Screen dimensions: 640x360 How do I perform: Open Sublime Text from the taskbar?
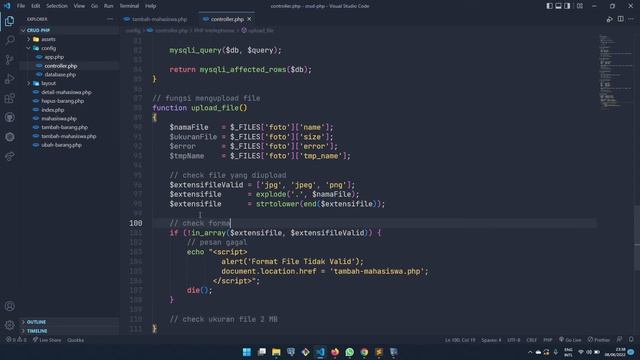pyautogui.click(x=379, y=352)
